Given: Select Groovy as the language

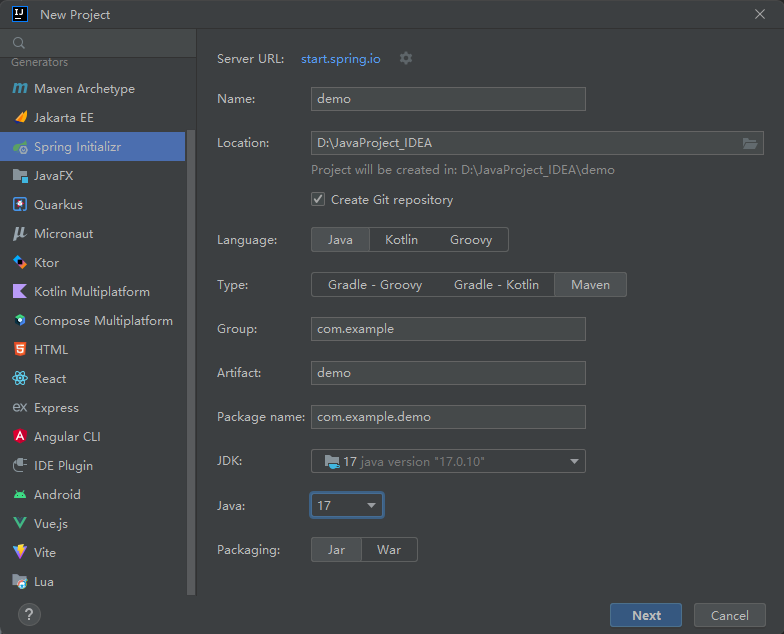Looking at the screenshot, I should tap(471, 240).
